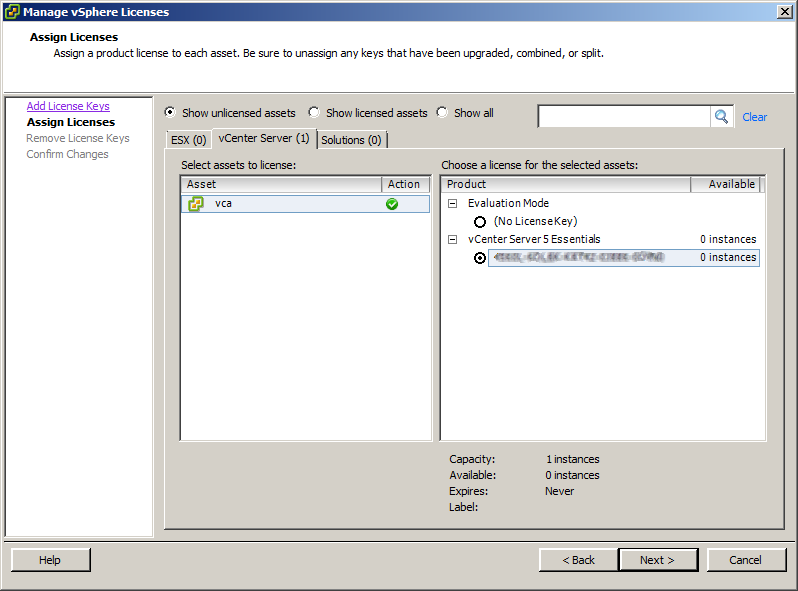The image size is (798, 591).
Task: Switch to the ESX (0) tab
Action: tap(188, 140)
